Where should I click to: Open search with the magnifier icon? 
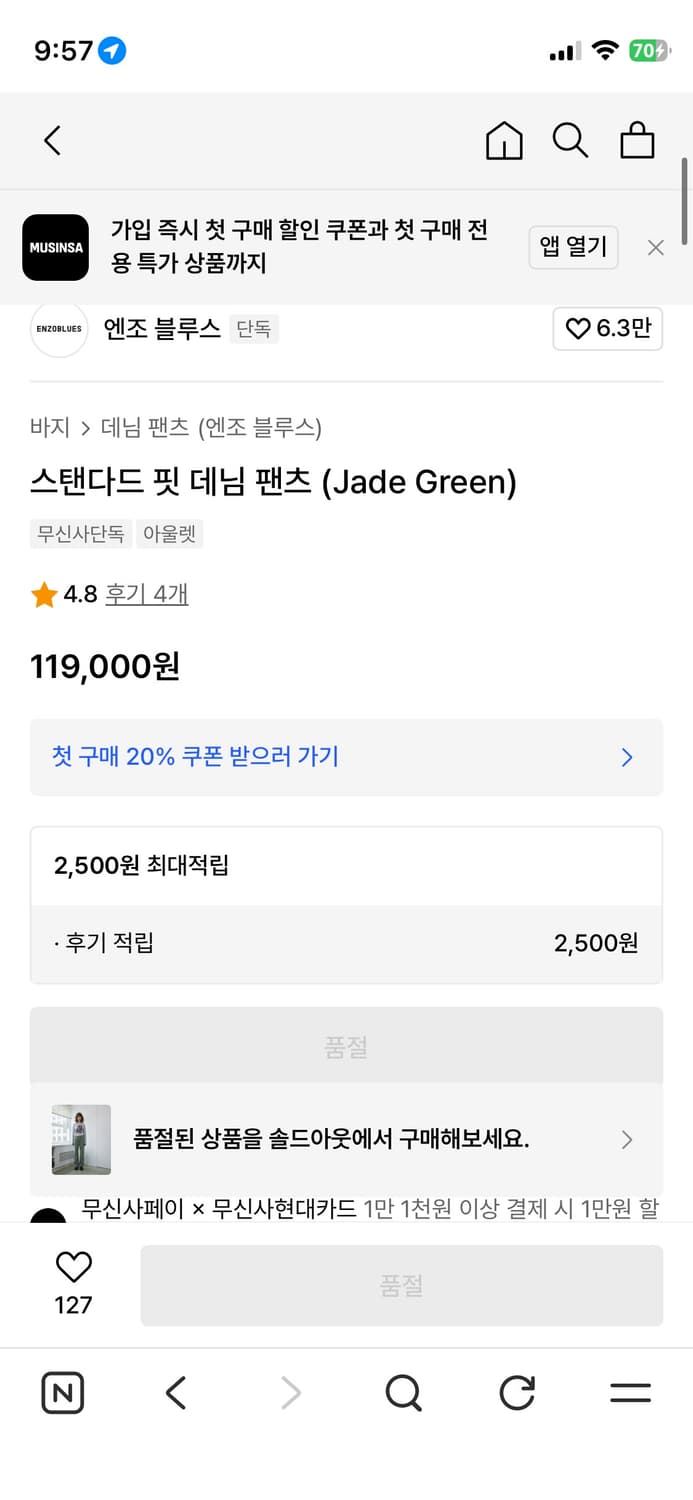[571, 140]
